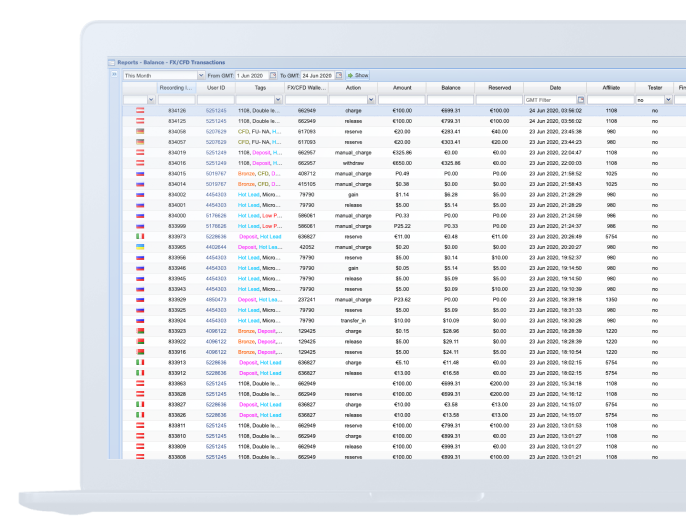Click the flag icon in row 834019

coord(140,152)
